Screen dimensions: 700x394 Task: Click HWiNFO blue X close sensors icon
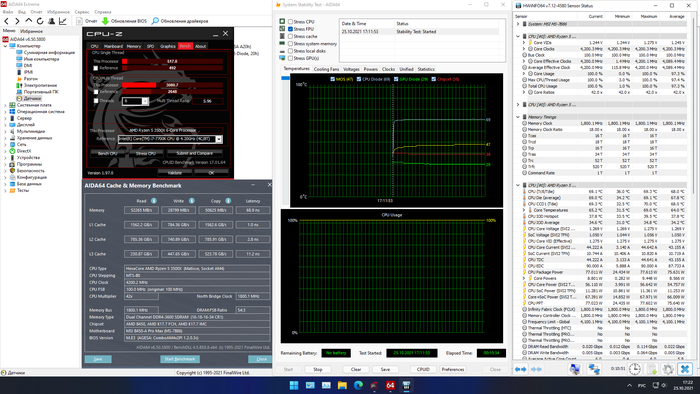tap(684, 369)
